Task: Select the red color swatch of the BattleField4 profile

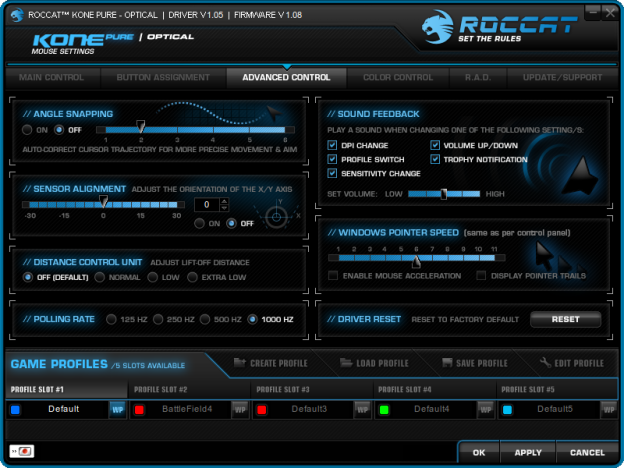Action: click(139, 410)
